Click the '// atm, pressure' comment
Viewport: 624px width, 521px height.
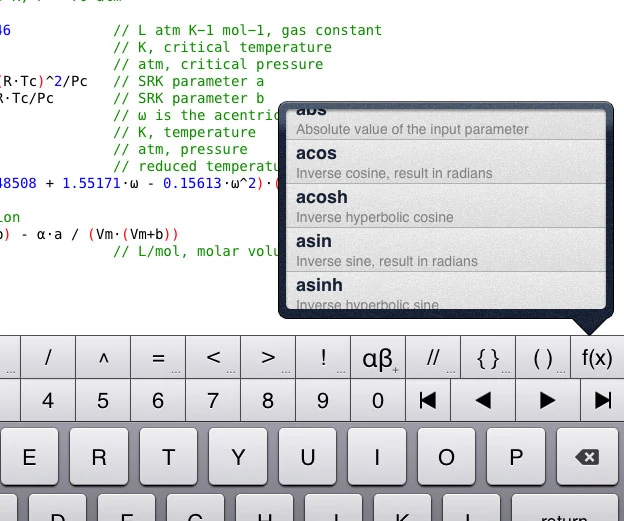click(180, 149)
